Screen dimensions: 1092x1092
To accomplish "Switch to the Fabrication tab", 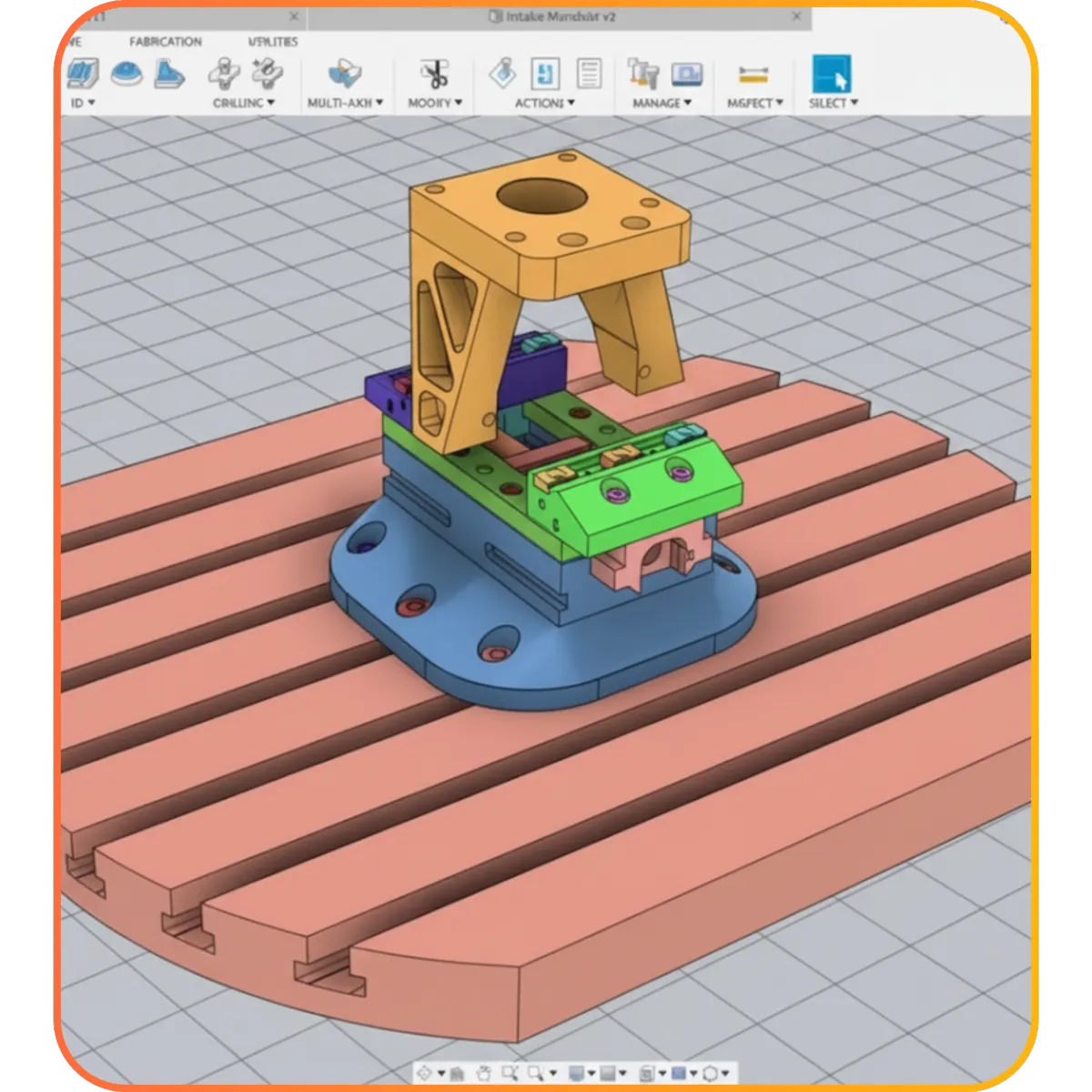I will 166,42.
